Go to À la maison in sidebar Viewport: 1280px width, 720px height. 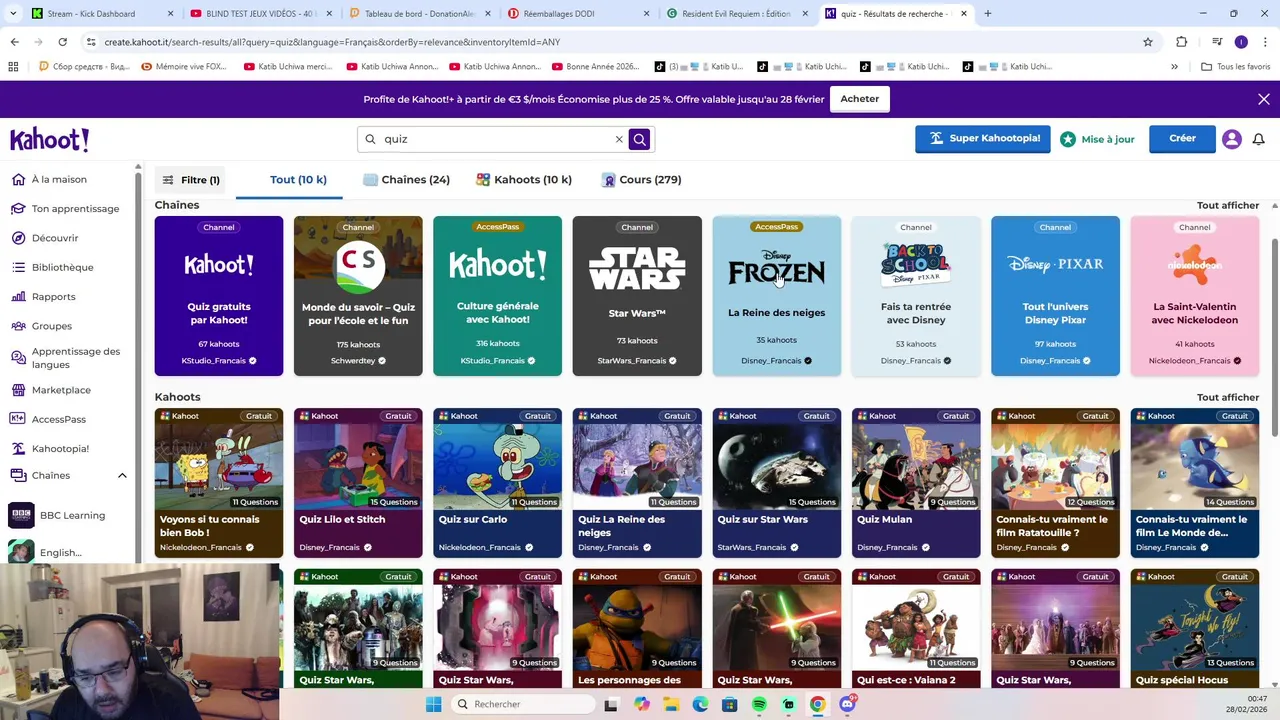59,179
